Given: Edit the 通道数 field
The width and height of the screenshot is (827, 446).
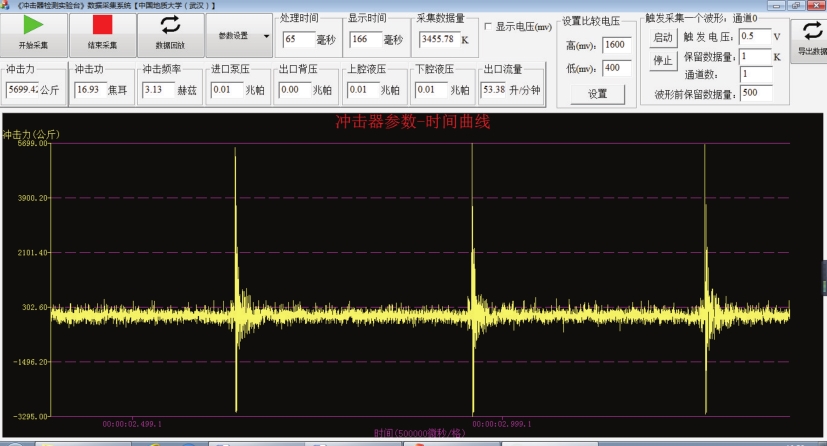Looking at the screenshot, I should 756,74.
